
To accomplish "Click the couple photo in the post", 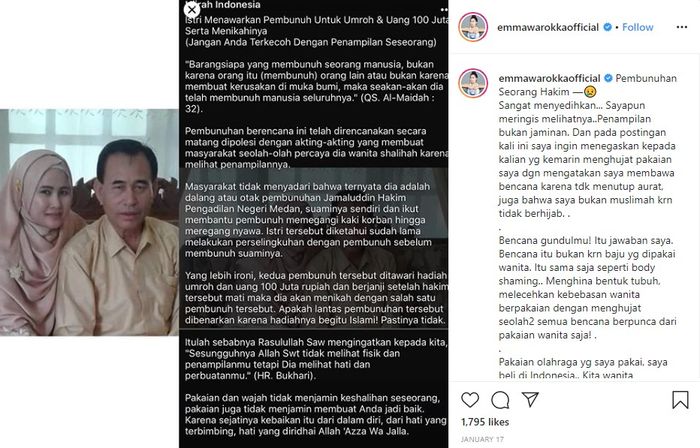I will pyautogui.click(x=89, y=222).
